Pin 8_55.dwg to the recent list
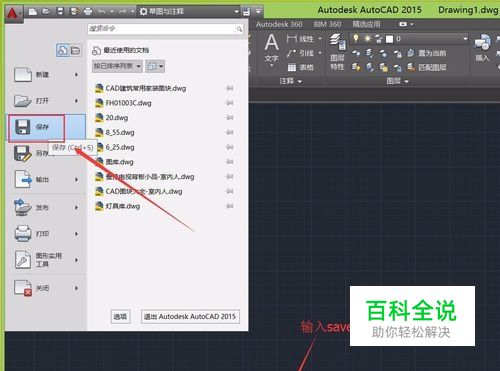Image resolution: width=500 pixels, height=371 pixels. 230,132
